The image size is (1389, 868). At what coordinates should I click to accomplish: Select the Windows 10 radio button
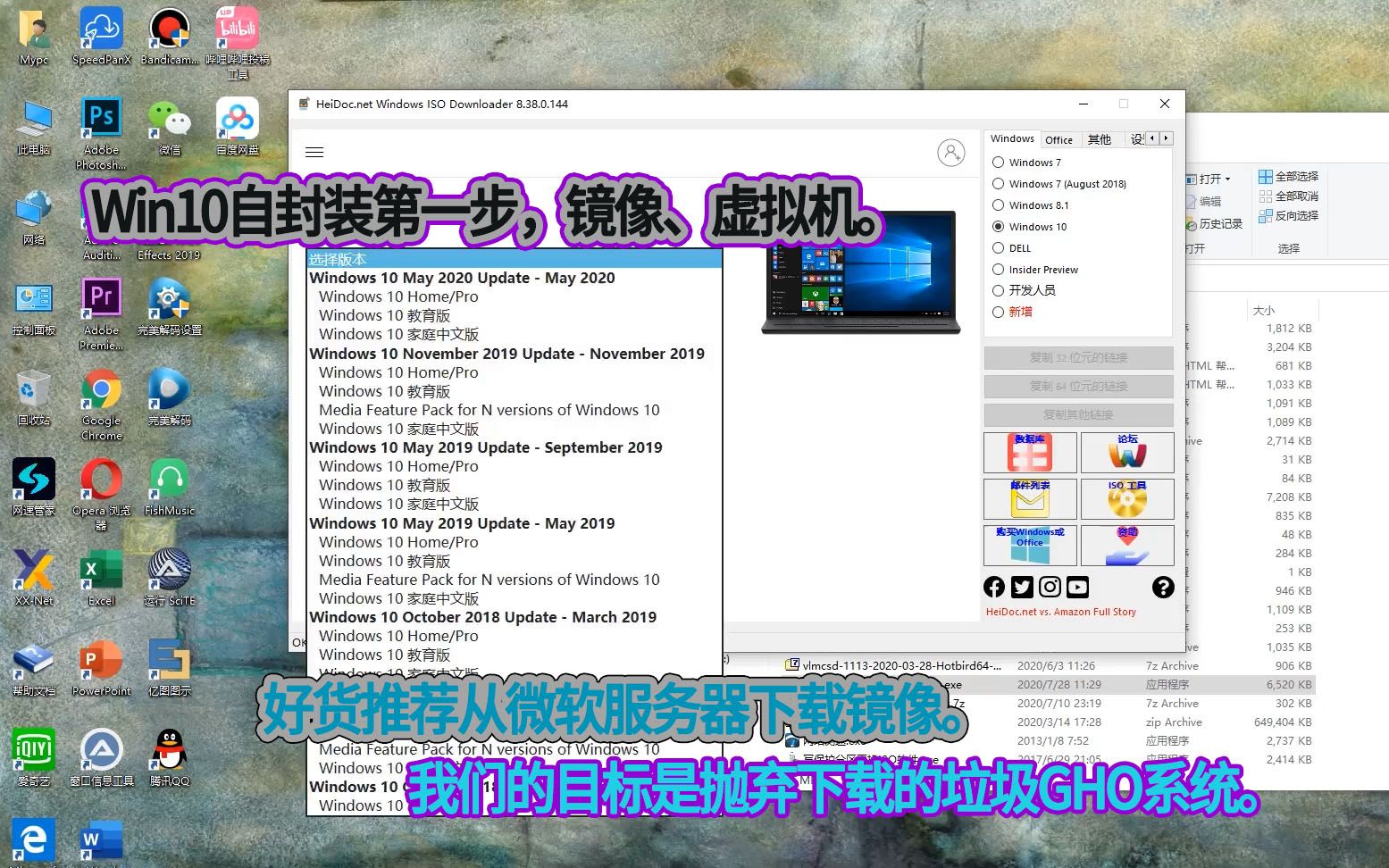[x=999, y=227]
